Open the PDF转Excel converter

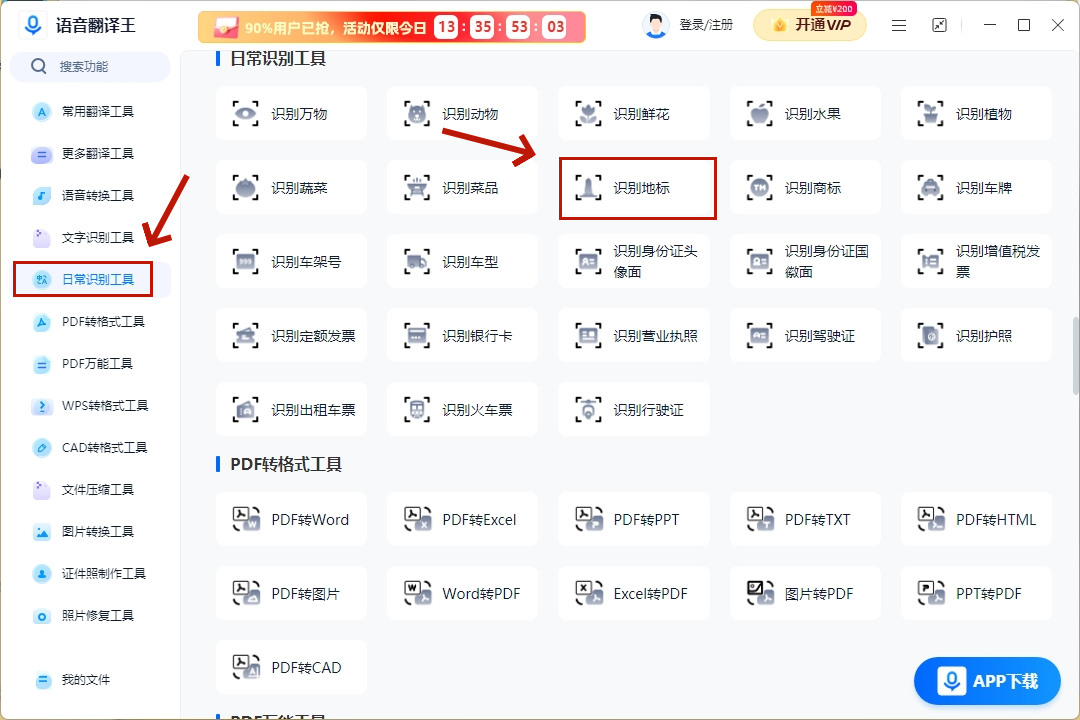click(x=462, y=520)
